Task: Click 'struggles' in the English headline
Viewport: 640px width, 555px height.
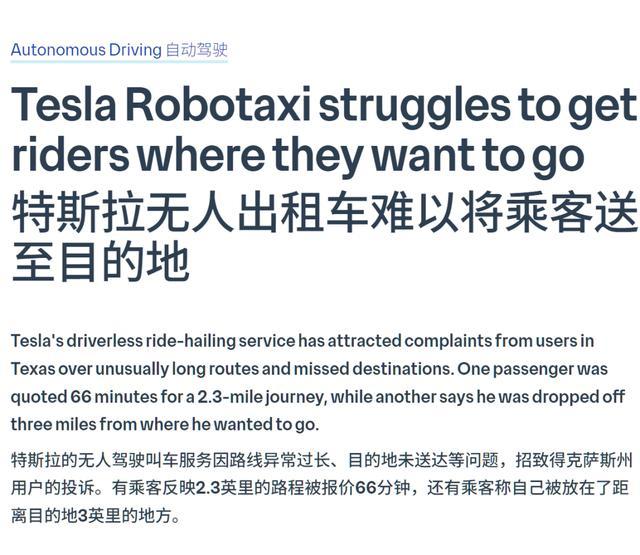Action: tap(414, 107)
